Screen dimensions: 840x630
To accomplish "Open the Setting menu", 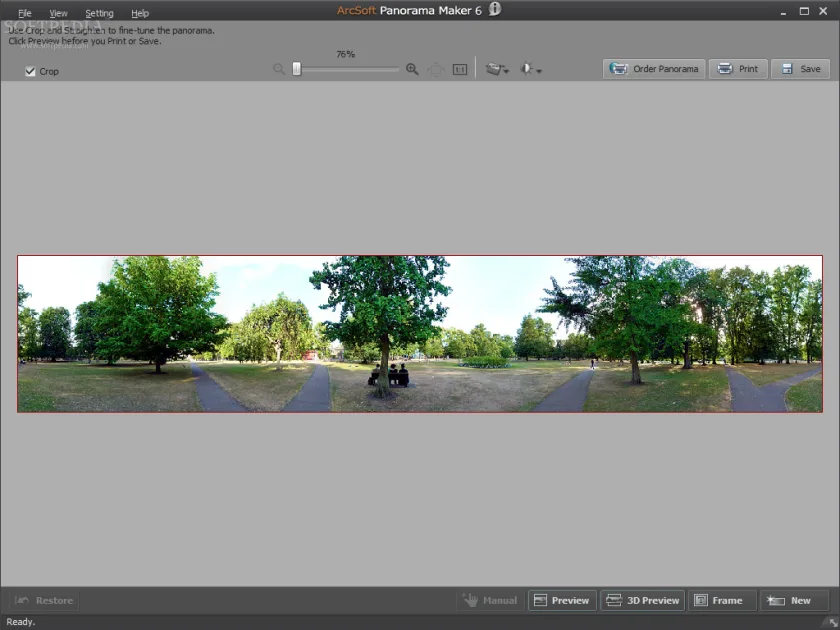I will coord(99,13).
